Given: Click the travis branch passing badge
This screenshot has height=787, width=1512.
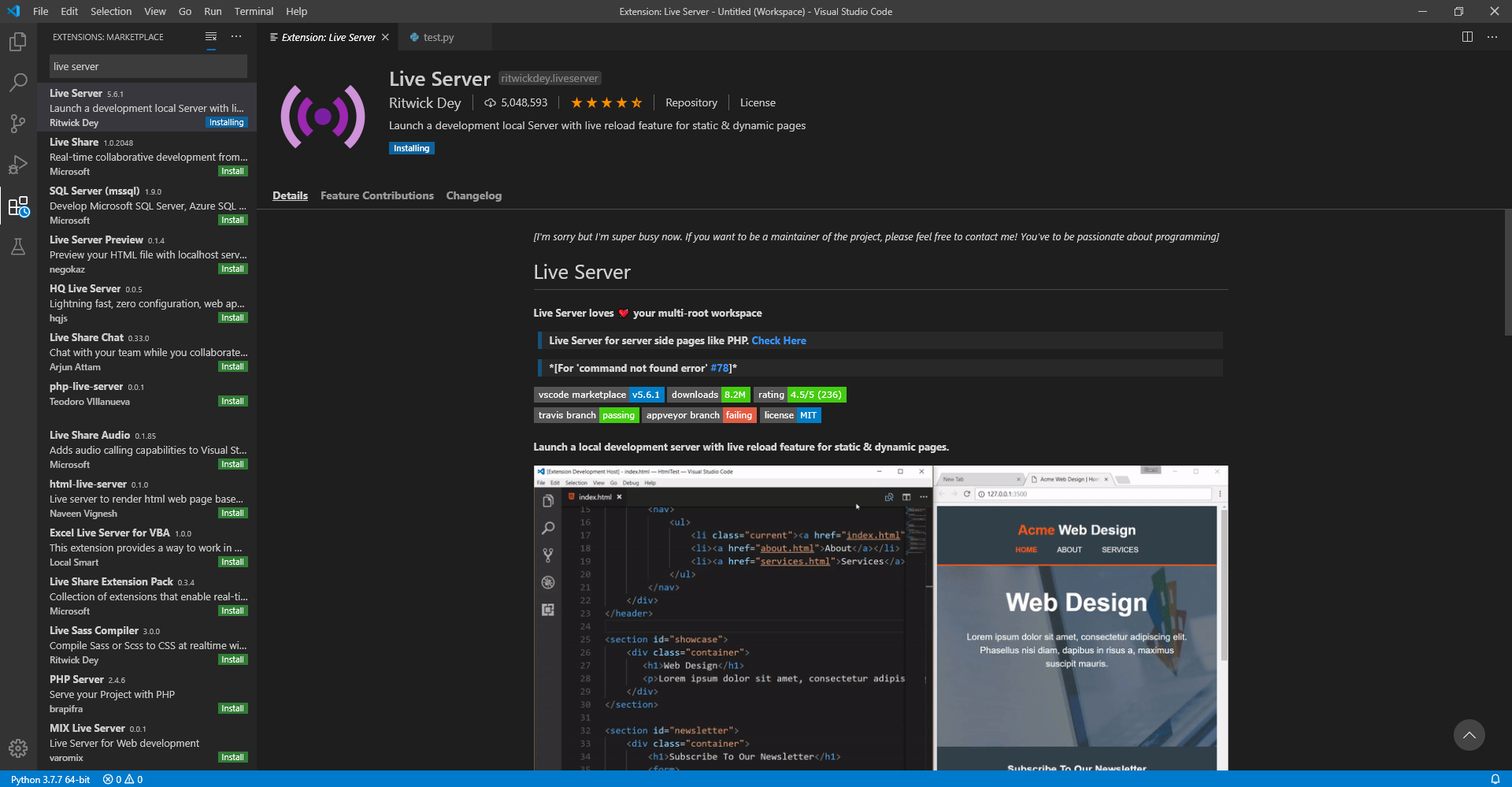Looking at the screenshot, I should 587,415.
